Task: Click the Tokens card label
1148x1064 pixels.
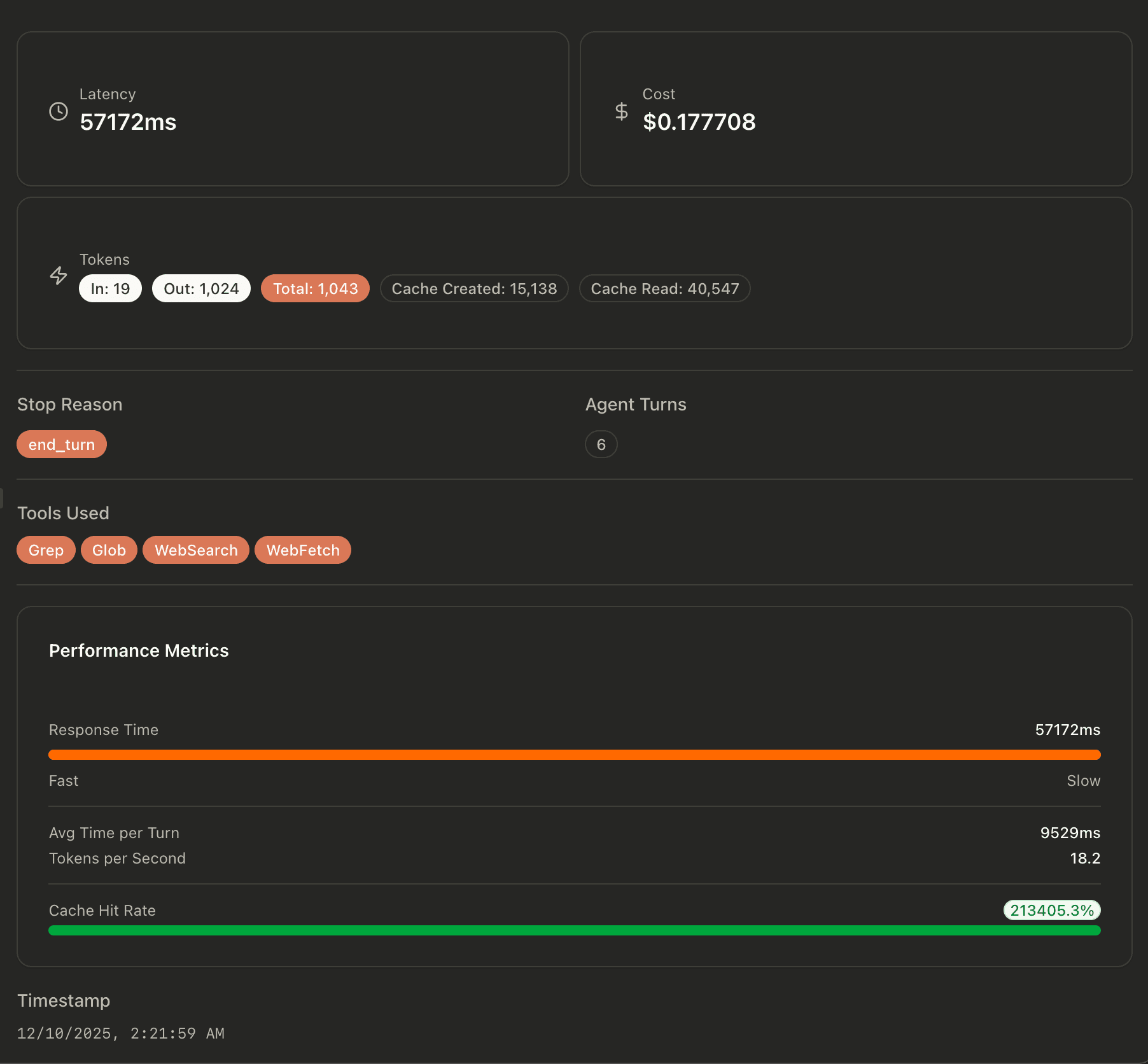Action: pos(104,260)
